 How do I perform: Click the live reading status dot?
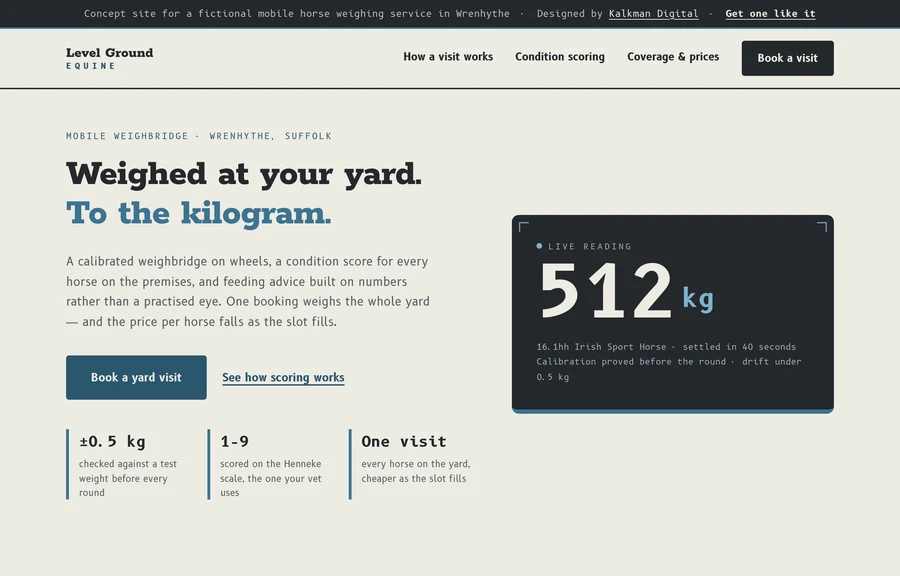pyautogui.click(x=539, y=246)
